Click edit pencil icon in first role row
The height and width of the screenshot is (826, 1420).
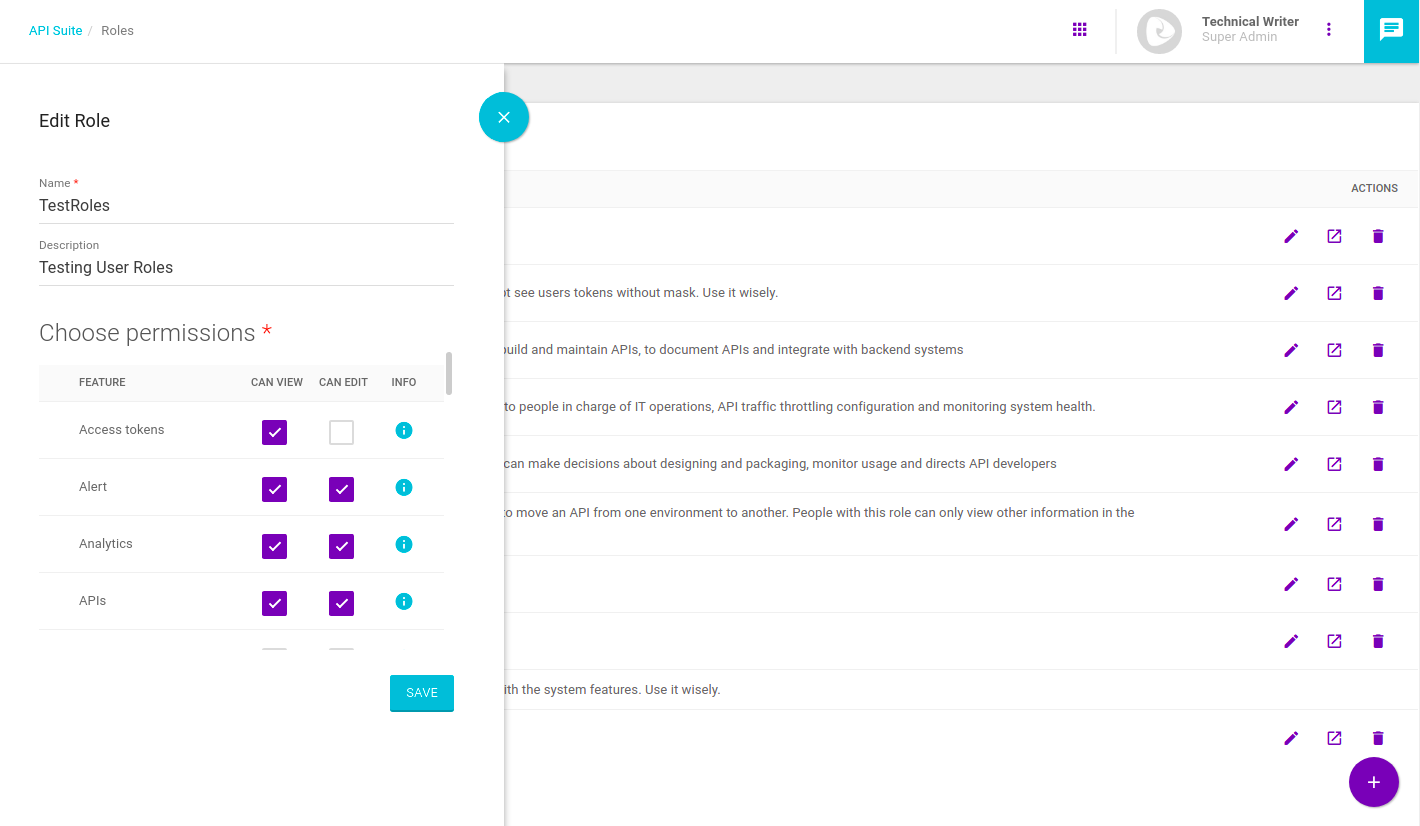(1291, 237)
